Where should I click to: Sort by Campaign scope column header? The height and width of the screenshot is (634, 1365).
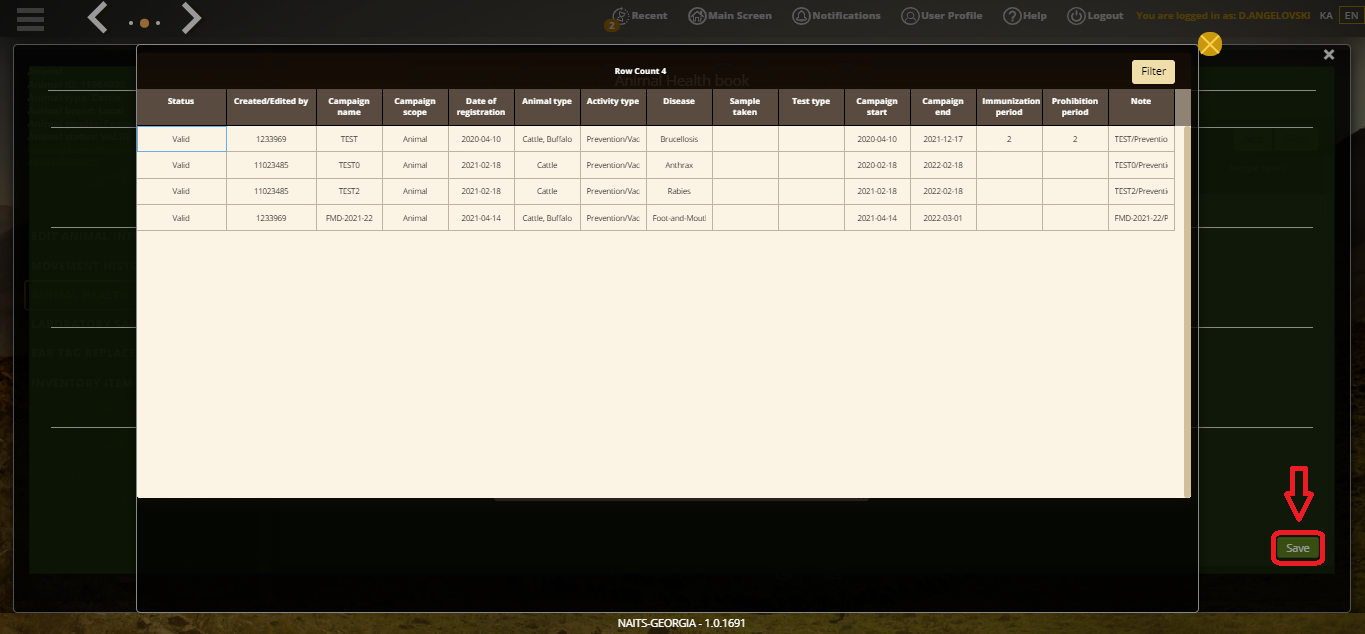pos(415,107)
